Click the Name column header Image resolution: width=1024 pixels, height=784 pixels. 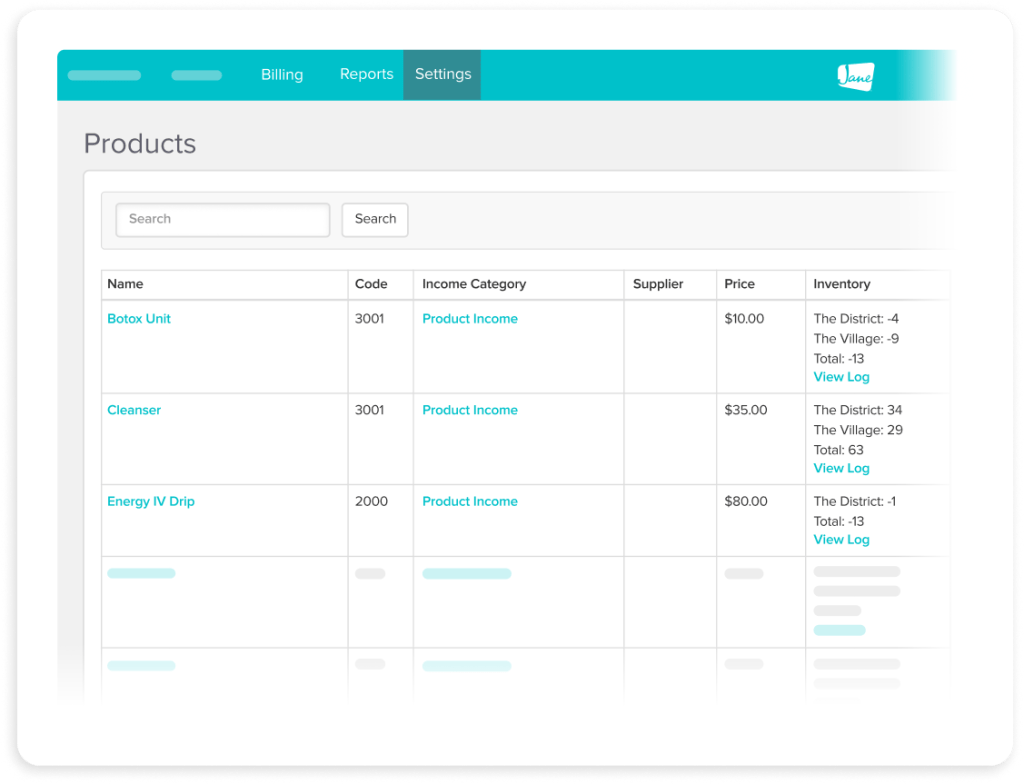(124, 284)
